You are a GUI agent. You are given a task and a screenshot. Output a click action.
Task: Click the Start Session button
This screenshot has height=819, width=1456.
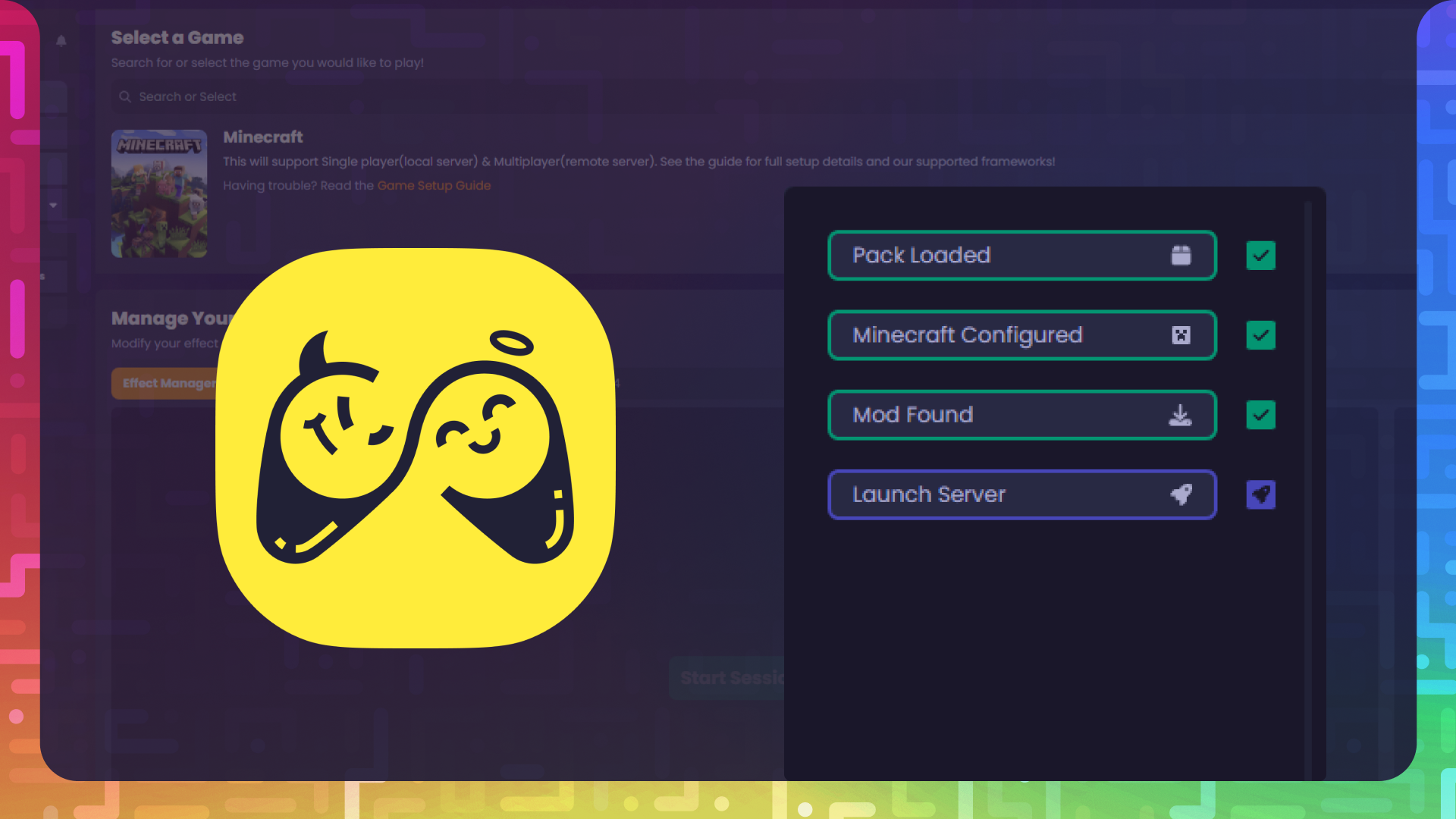(731, 678)
